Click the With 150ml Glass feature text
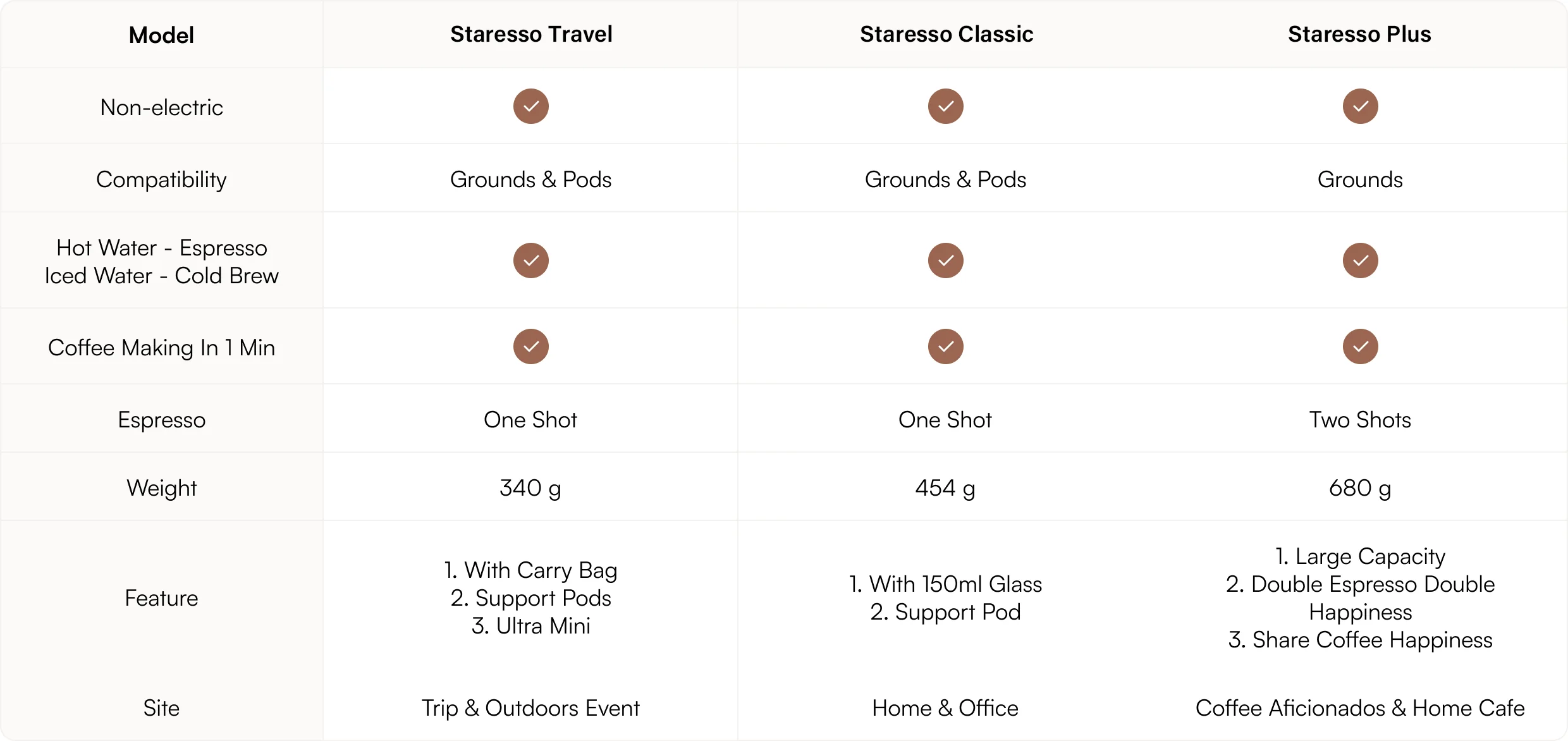This screenshot has width=1568, height=741. tap(945, 584)
